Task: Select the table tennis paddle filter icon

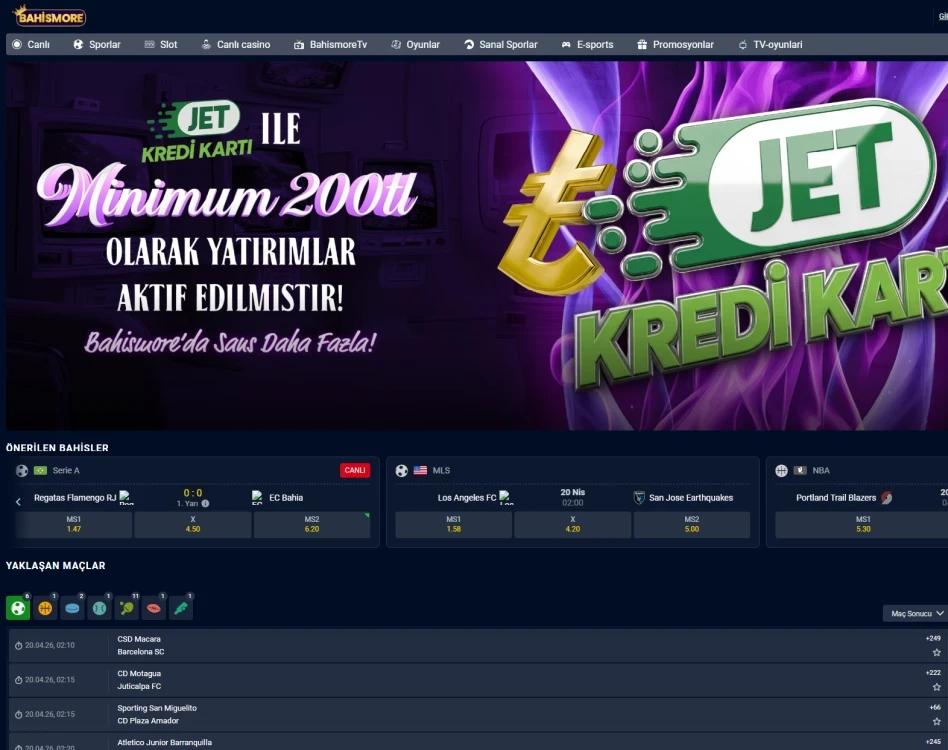Action: [x=127, y=608]
